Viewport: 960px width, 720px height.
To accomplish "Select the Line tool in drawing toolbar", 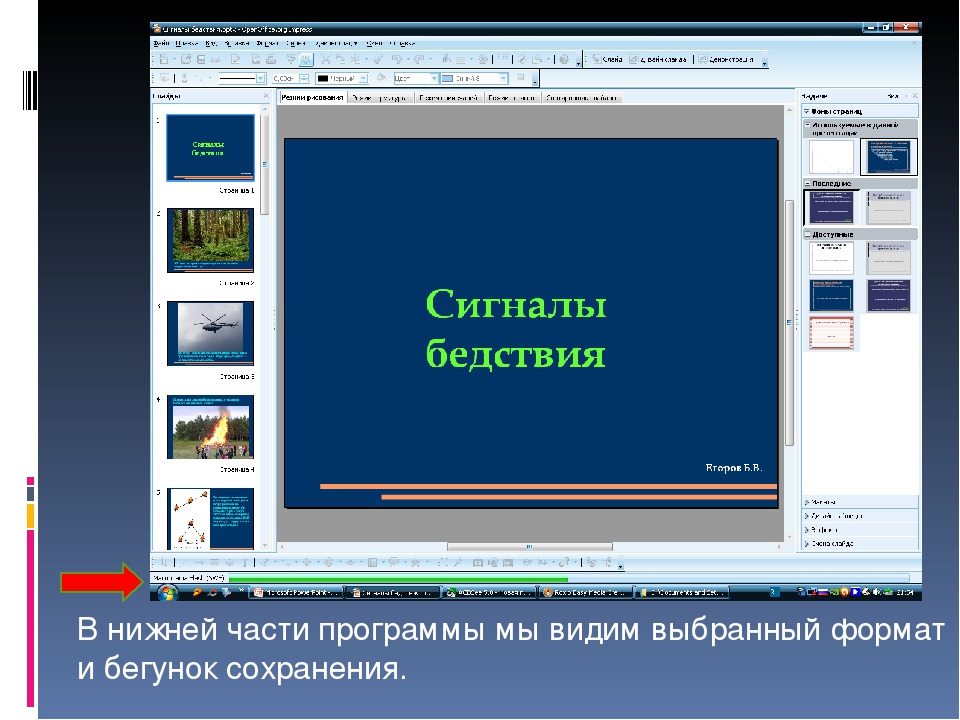I will pos(180,563).
